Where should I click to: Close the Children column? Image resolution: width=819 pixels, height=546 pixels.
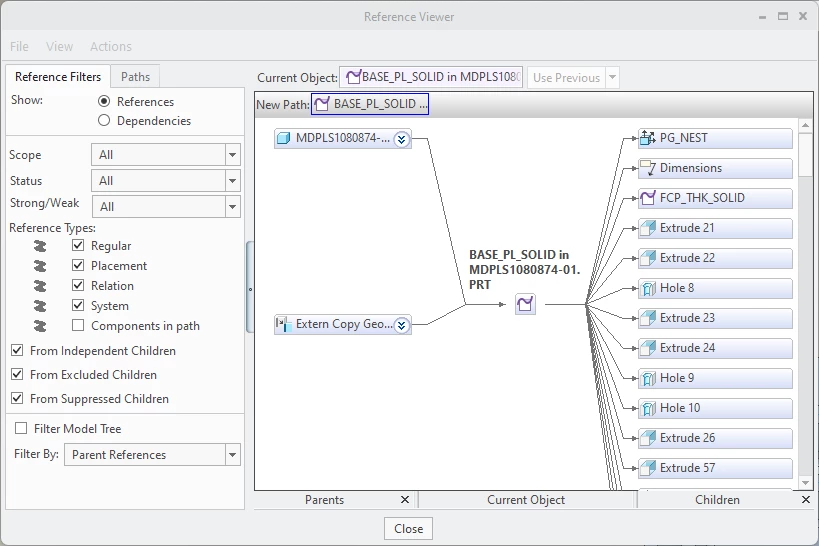point(806,499)
